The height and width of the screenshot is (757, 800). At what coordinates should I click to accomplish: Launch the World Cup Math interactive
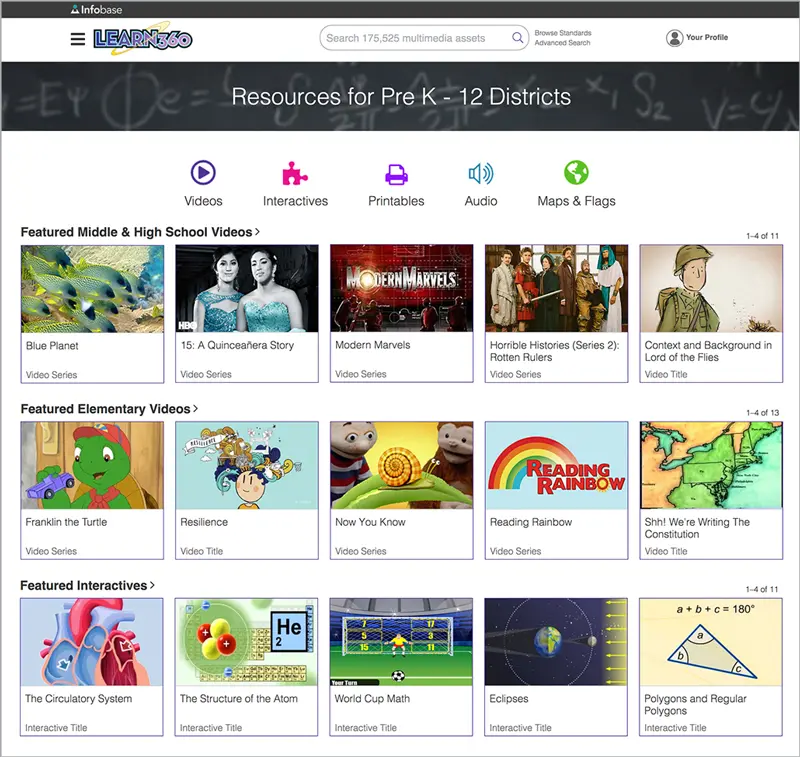pyautogui.click(x=401, y=642)
